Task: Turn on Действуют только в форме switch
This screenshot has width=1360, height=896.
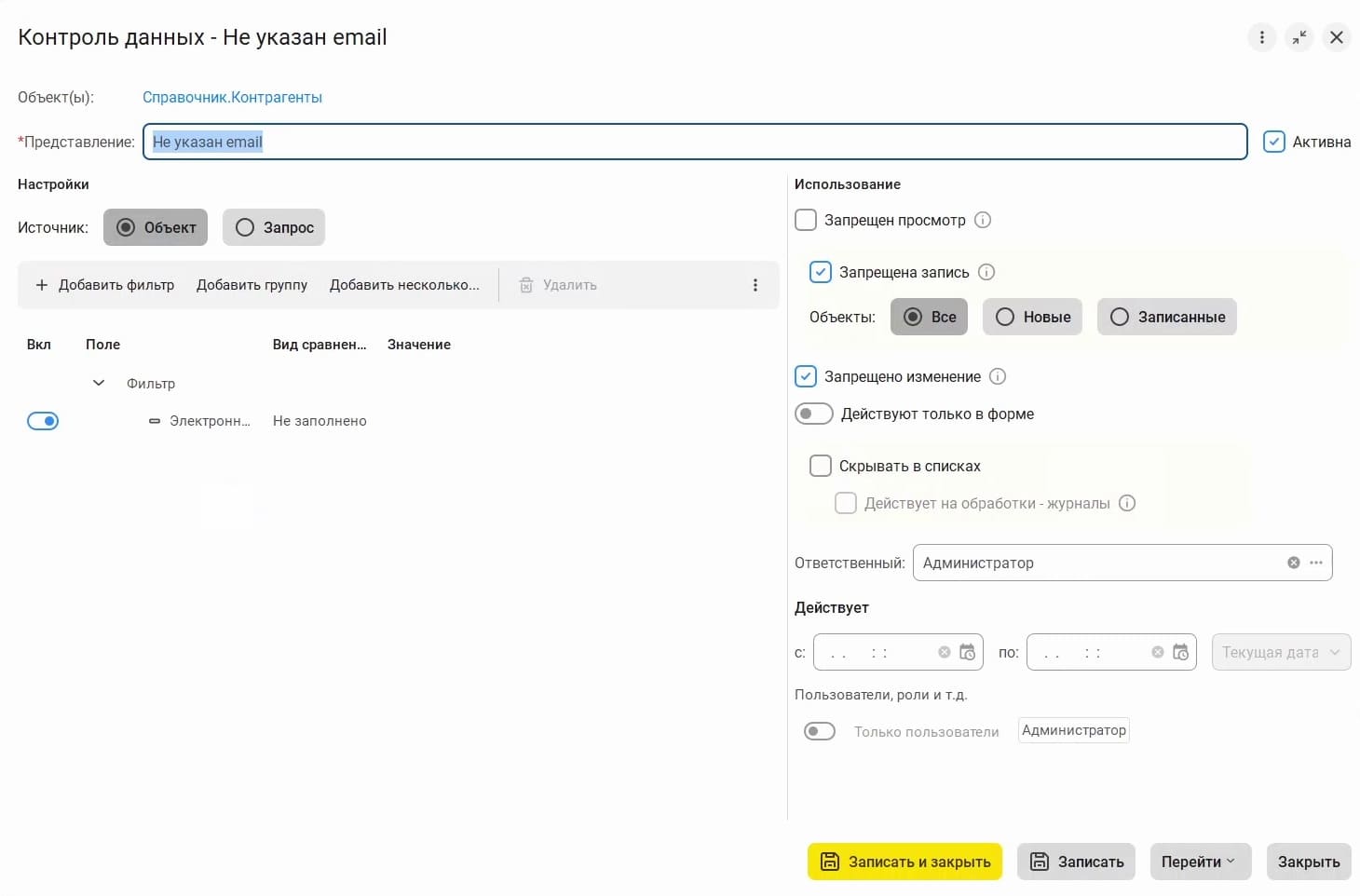Action: click(814, 414)
